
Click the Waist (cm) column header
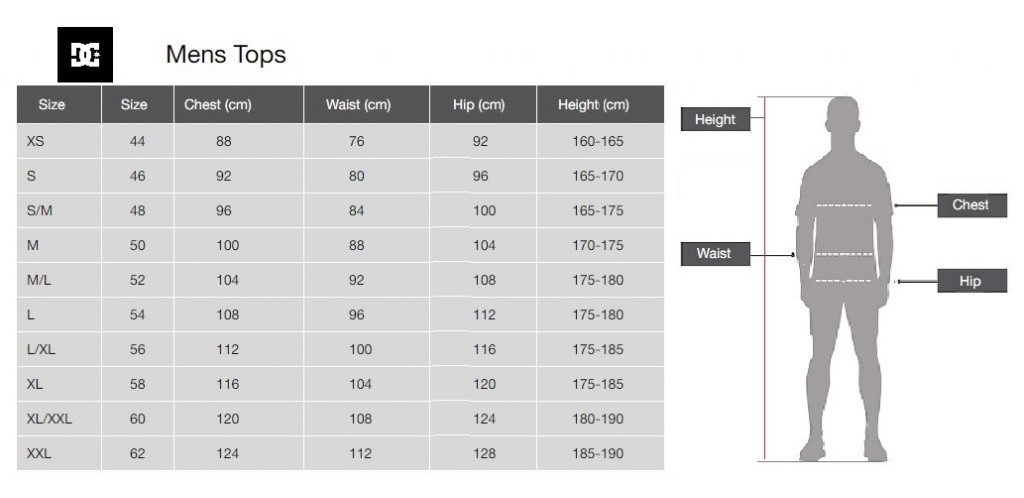pyautogui.click(x=358, y=104)
